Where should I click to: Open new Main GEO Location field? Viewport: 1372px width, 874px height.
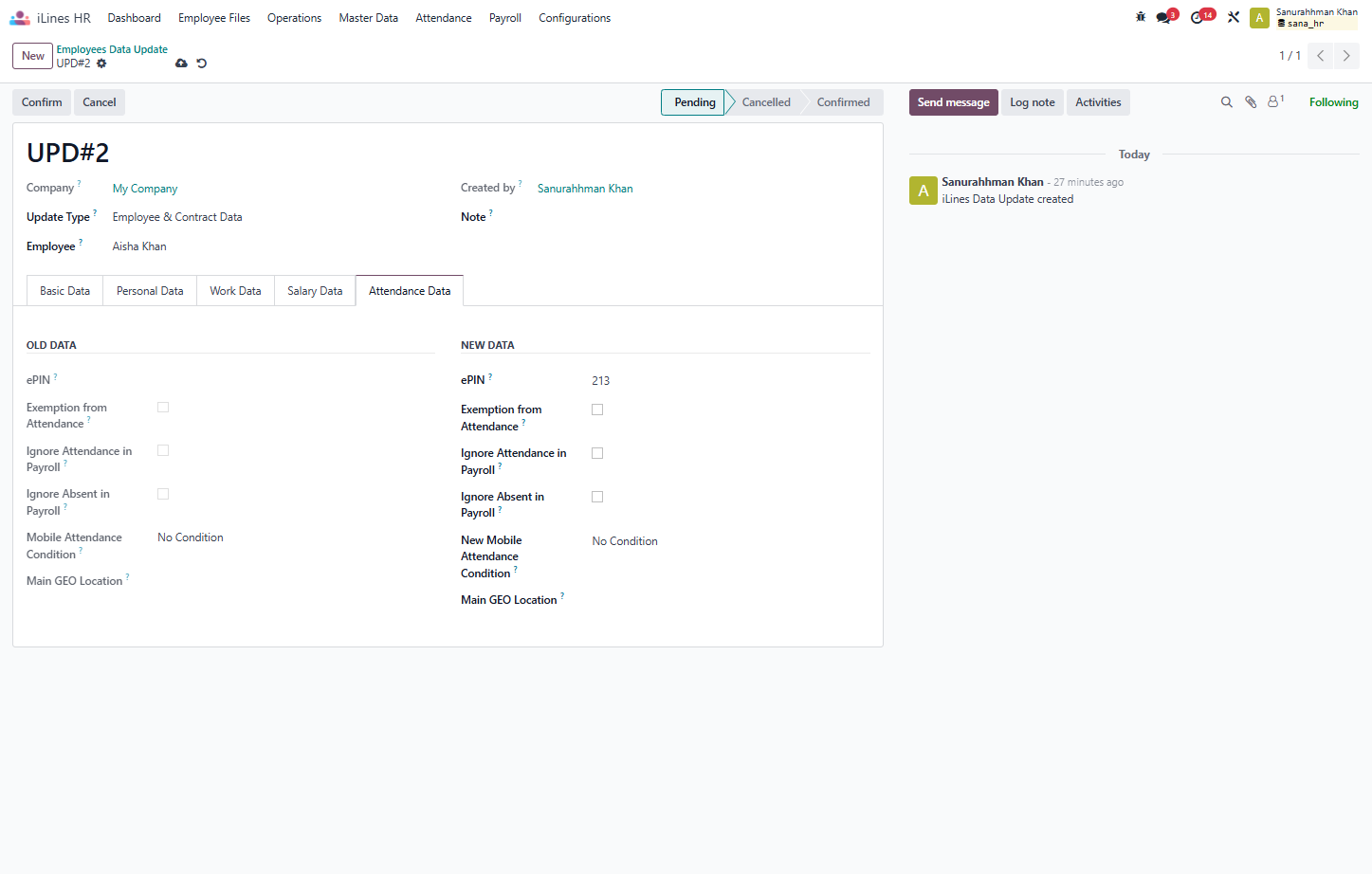pyautogui.click(x=730, y=600)
